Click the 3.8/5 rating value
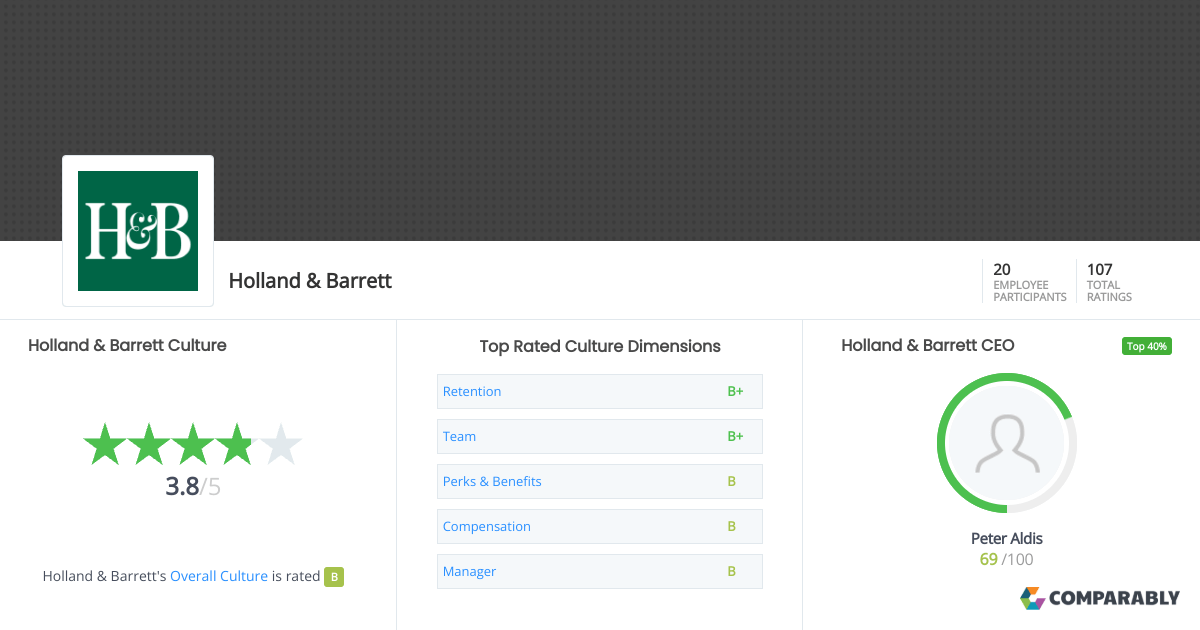The image size is (1200, 630). pyautogui.click(x=193, y=487)
